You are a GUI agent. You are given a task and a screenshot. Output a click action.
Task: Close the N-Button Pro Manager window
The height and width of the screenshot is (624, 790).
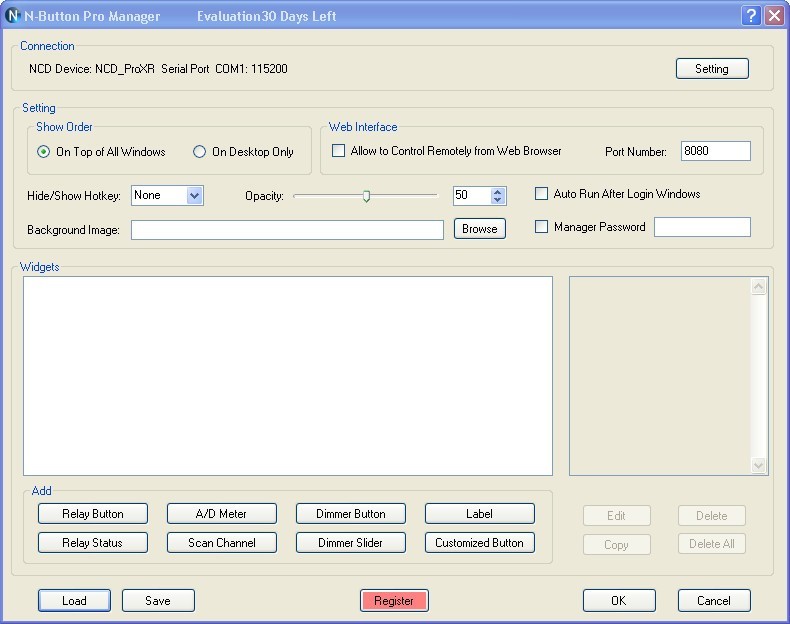click(x=774, y=16)
